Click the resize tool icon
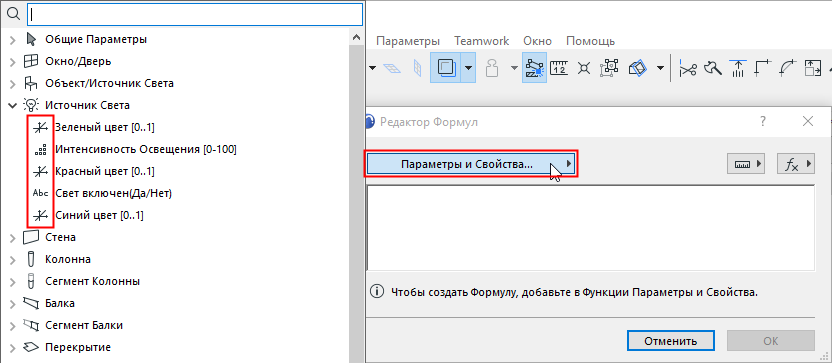 click(812, 68)
